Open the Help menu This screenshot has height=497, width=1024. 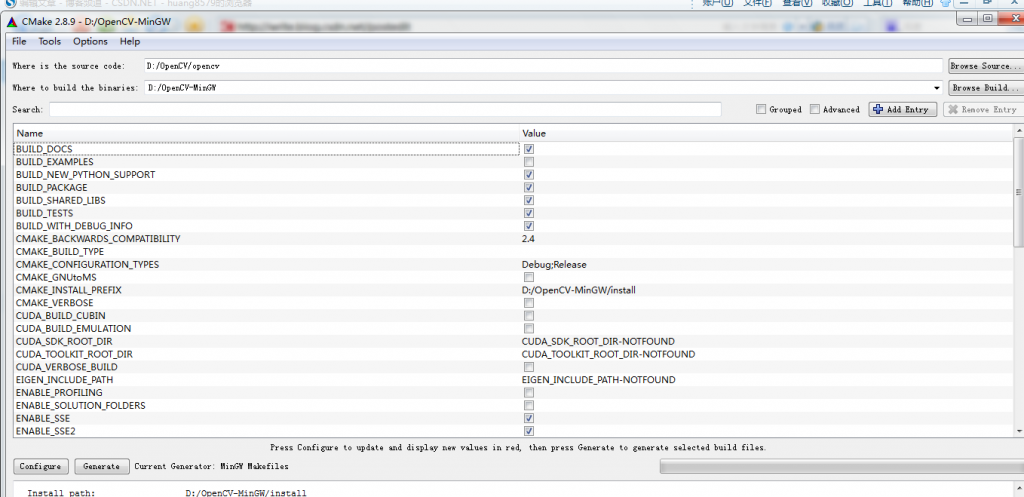click(x=130, y=41)
